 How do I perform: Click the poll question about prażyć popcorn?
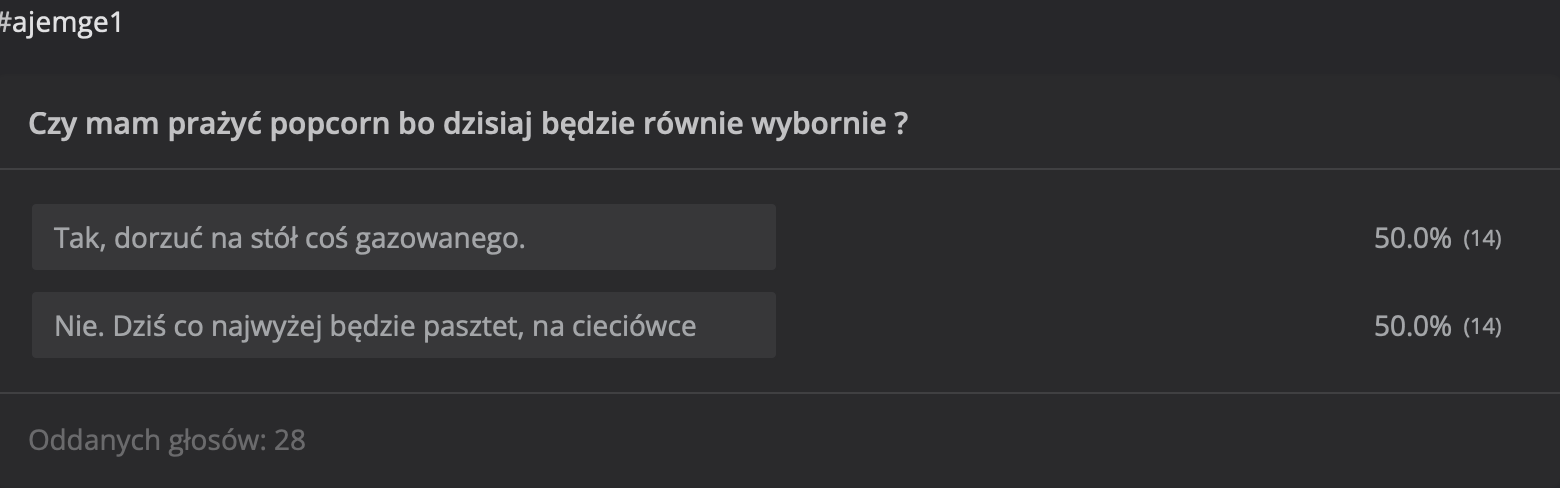coord(468,125)
